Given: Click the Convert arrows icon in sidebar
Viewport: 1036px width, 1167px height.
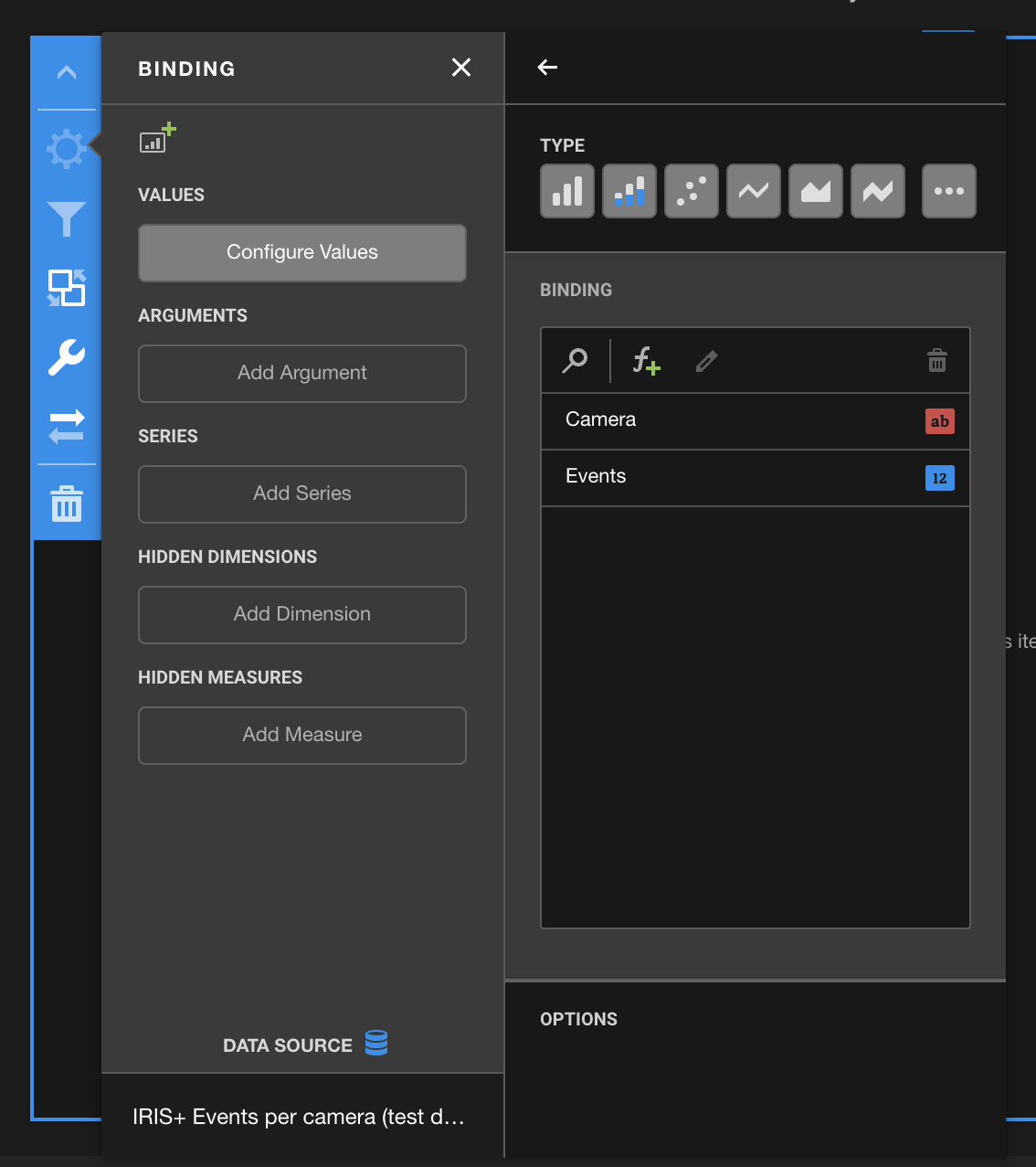Looking at the screenshot, I should [67, 427].
